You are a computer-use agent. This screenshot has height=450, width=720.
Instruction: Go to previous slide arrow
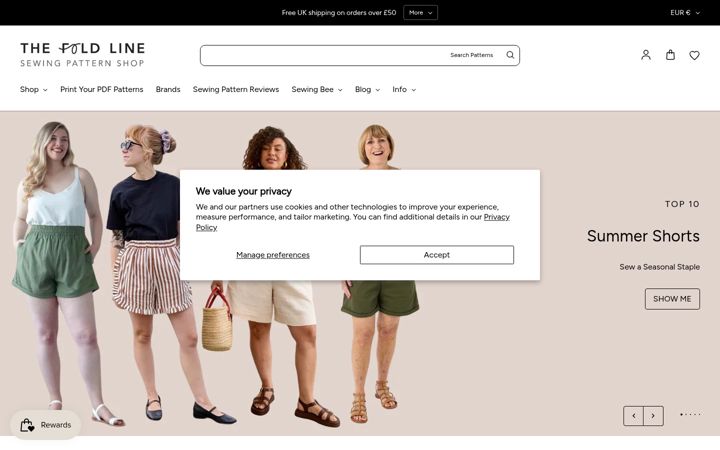pos(633,416)
